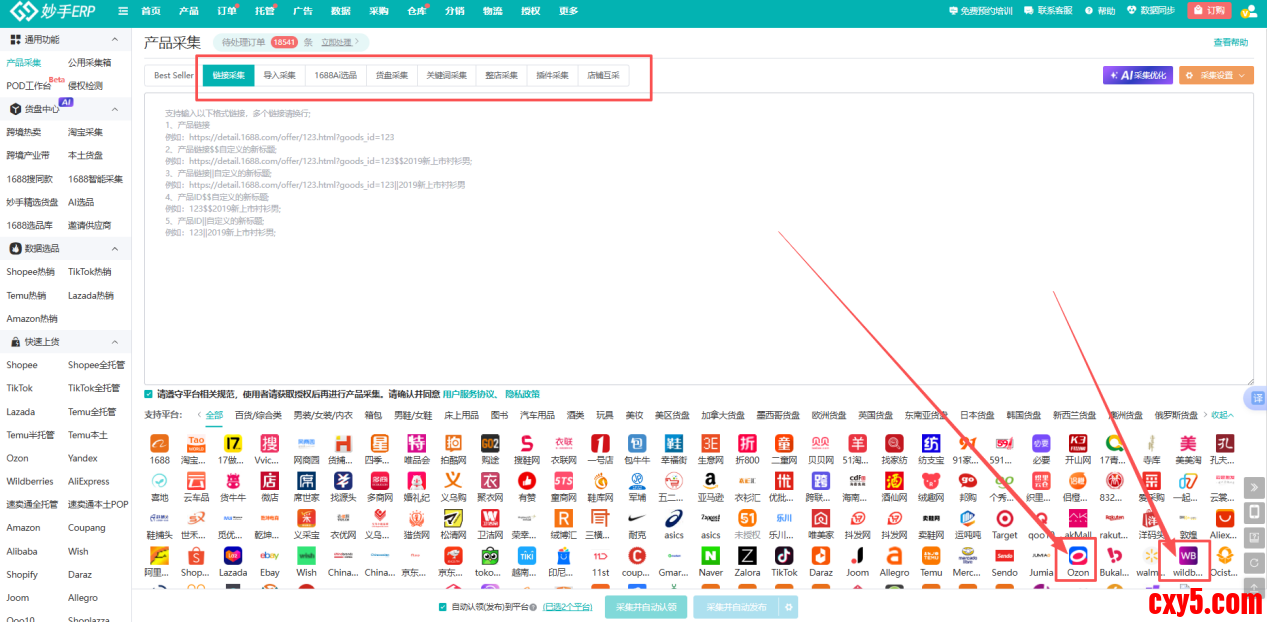Click the Lazada platform icon
Image resolution: width=1267 pixels, height=622 pixels.
tap(233, 556)
